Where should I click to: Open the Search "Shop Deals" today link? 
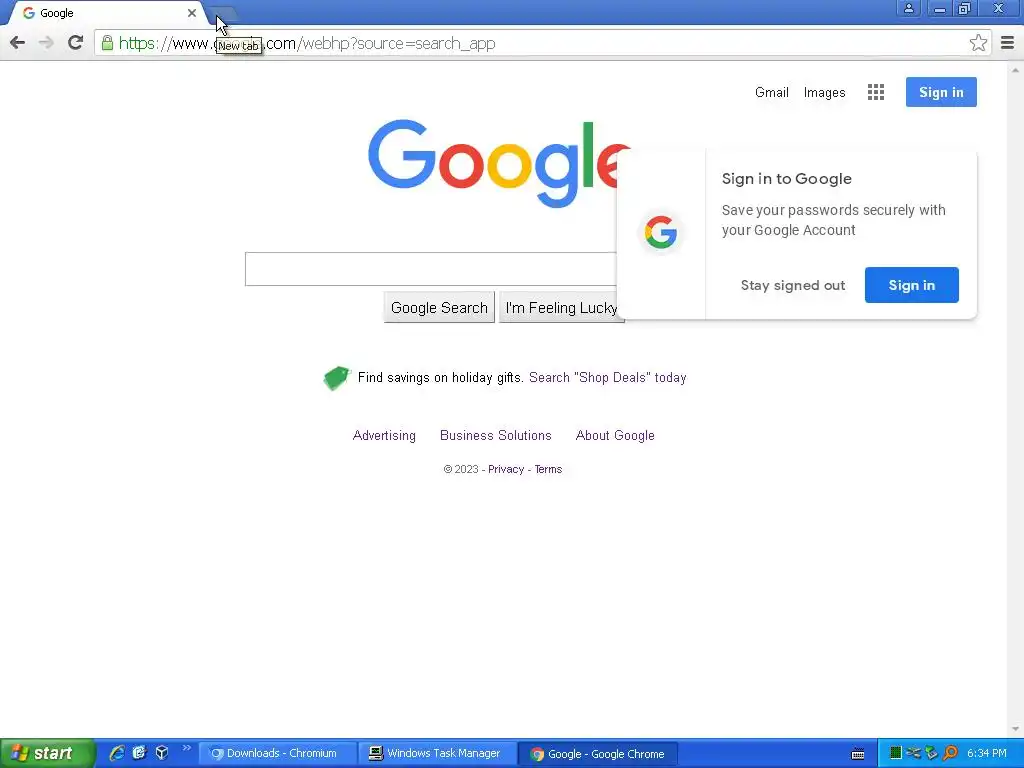tap(607, 377)
